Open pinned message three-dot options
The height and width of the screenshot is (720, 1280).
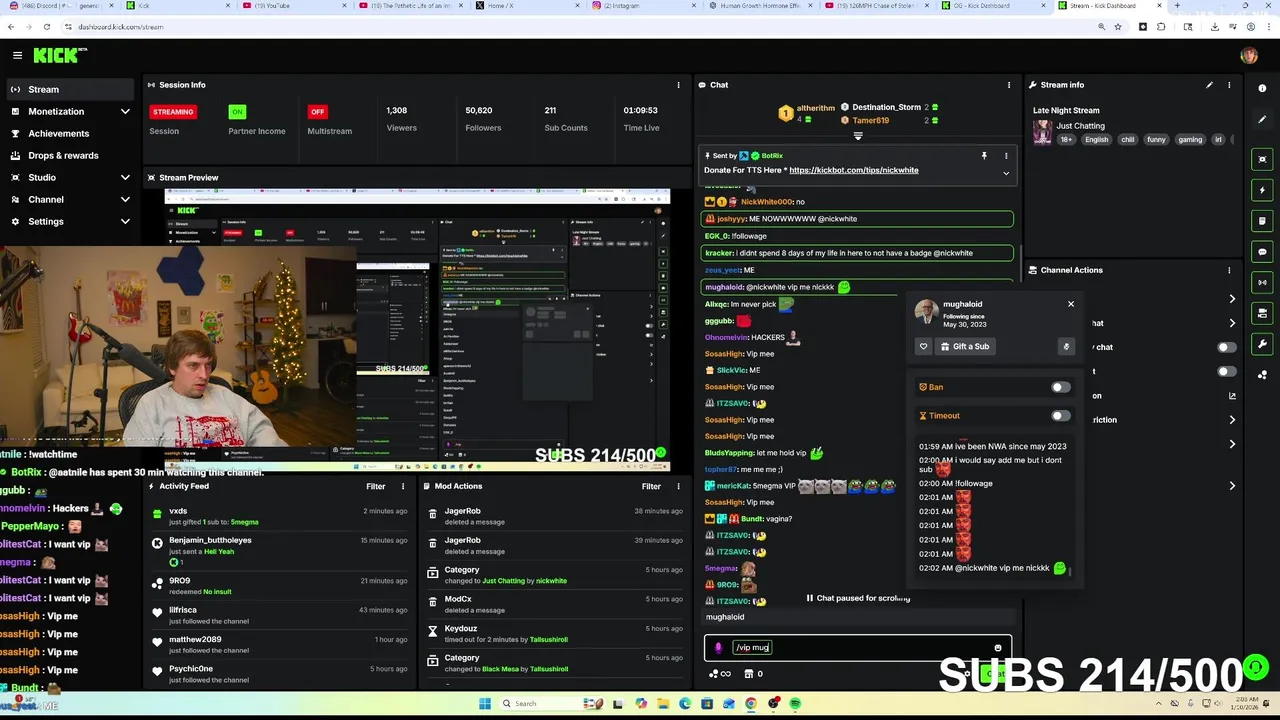pyautogui.click(x=1006, y=156)
